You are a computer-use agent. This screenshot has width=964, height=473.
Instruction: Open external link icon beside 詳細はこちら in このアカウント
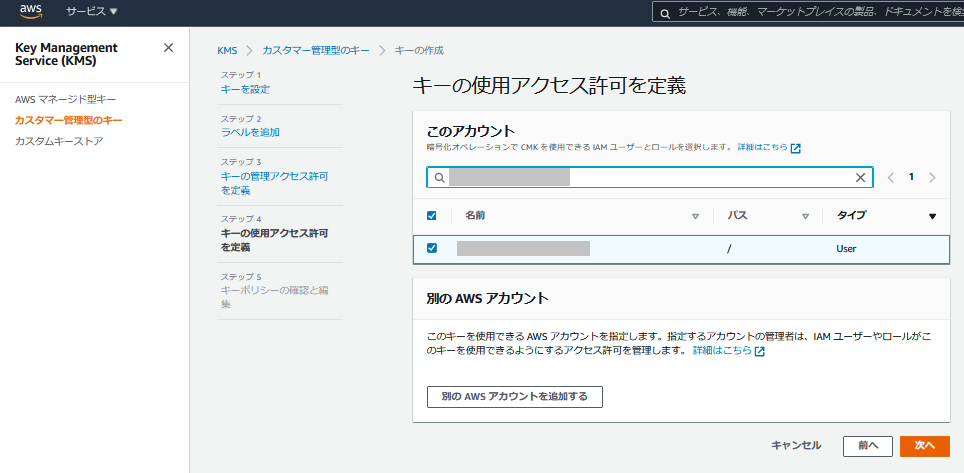796,148
